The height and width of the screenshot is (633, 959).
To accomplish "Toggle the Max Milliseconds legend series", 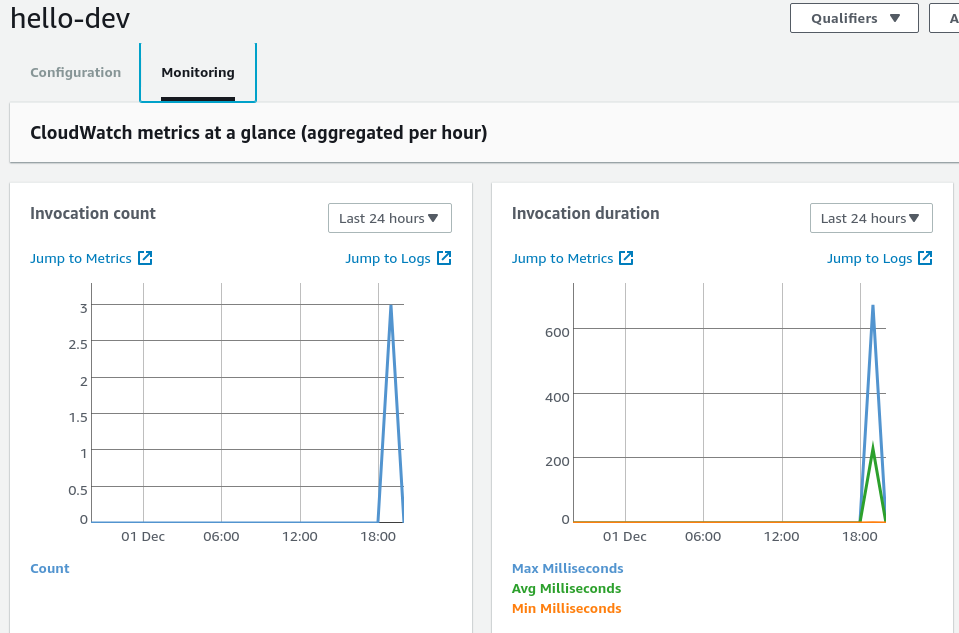I will pyautogui.click(x=567, y=568).
